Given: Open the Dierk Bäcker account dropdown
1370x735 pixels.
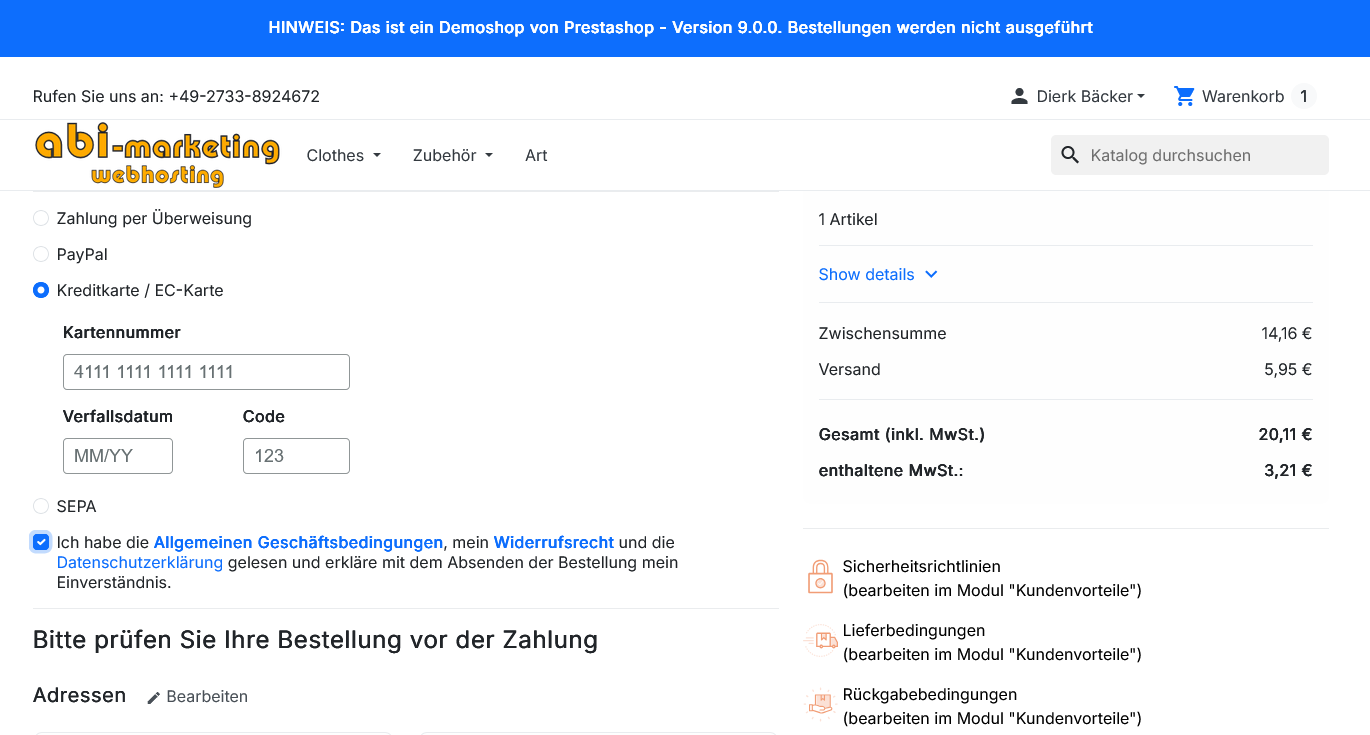Looking at the screenshot, I should (1077, 96).
